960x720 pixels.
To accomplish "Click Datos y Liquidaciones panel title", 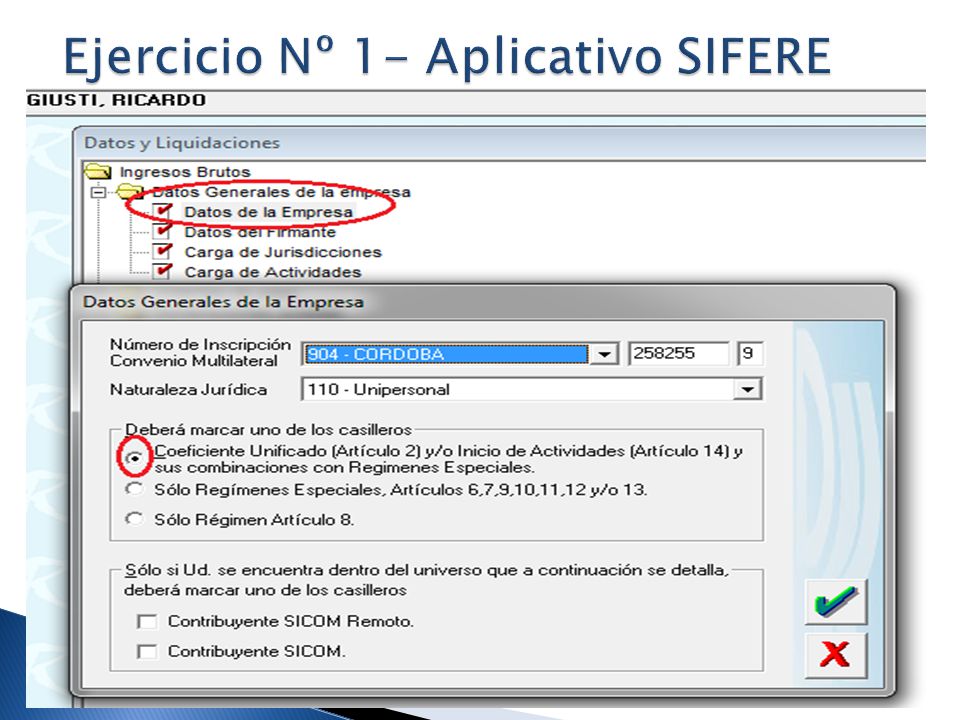I will (x=182, y=143).
